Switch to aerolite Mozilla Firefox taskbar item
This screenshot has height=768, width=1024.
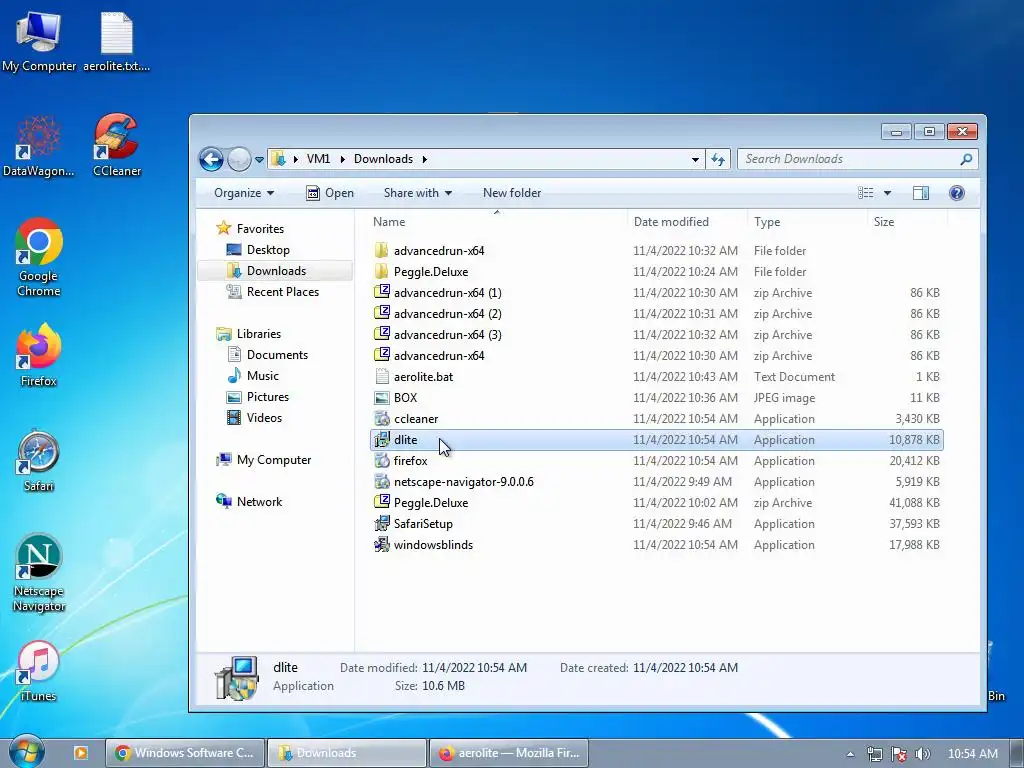pos(509,753)
